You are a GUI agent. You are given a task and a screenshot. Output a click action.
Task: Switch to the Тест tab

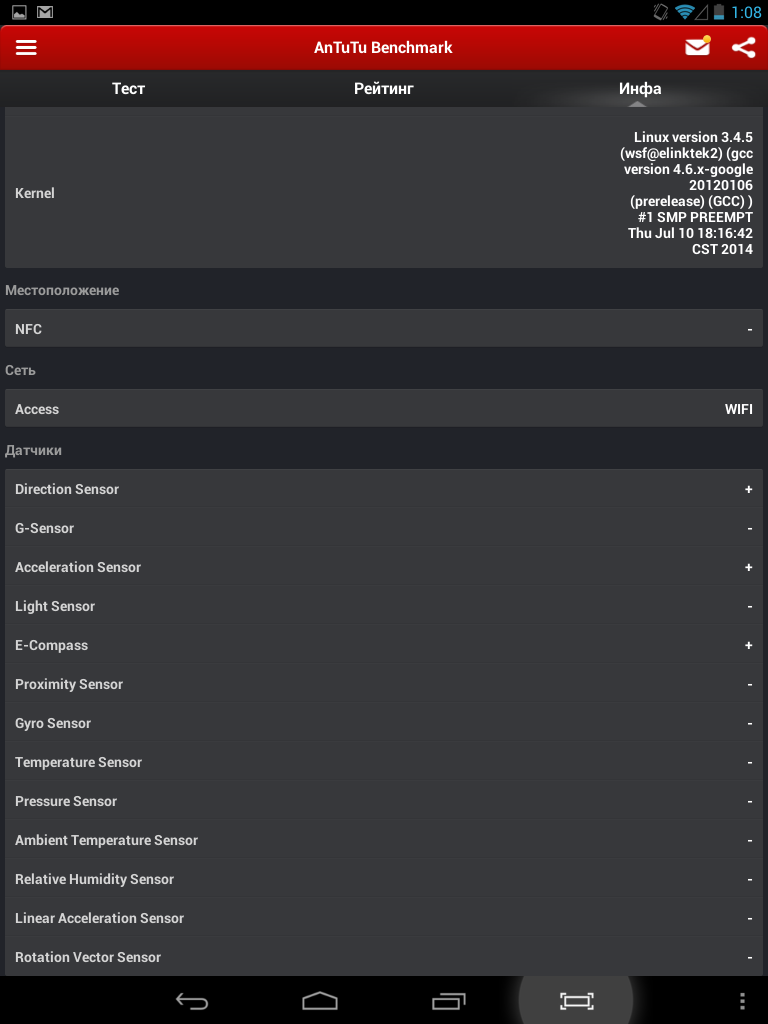(x=128, y=88)
